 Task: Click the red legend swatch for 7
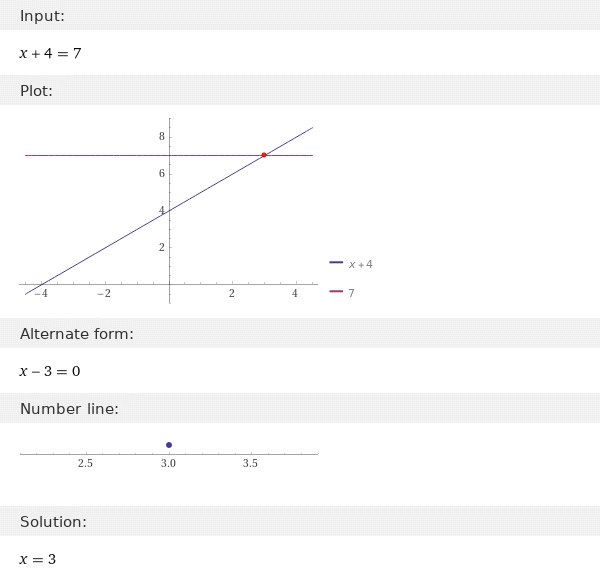(x=336, y=291)
